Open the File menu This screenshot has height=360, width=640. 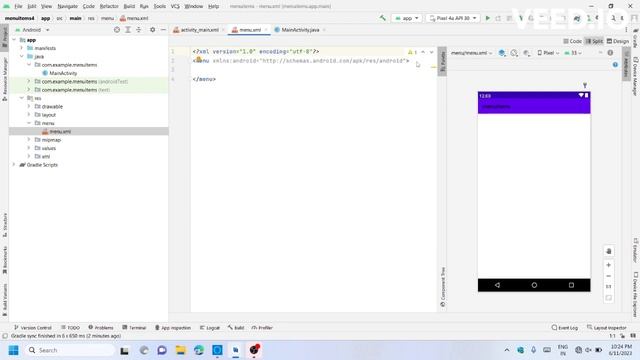(x=18, y=6)
